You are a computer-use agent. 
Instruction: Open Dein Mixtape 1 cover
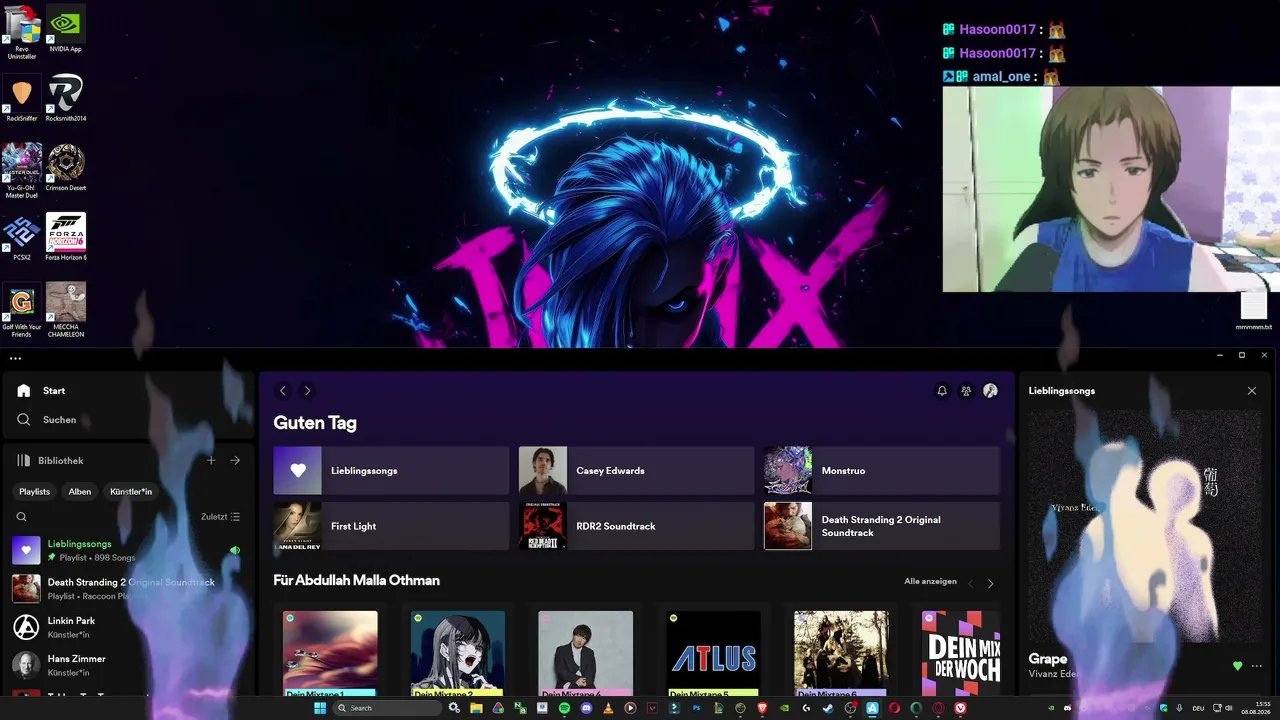click(330, 653)
